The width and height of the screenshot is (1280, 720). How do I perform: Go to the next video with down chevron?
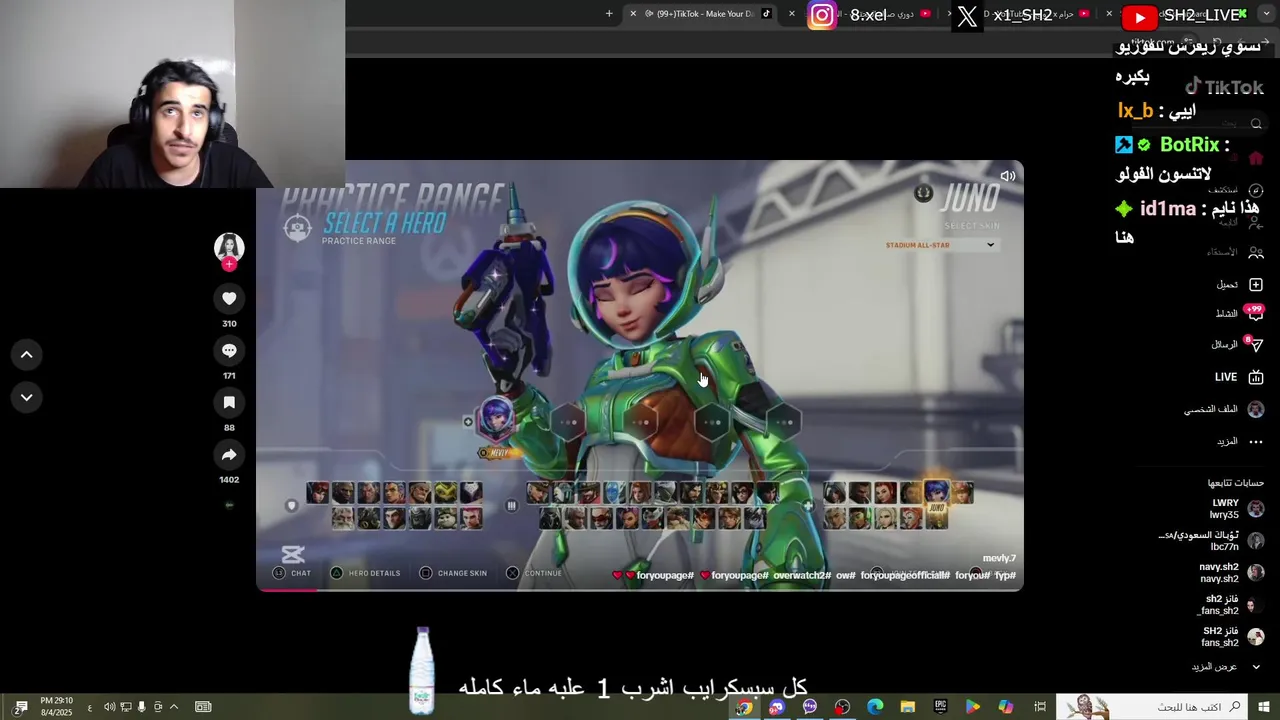coord(27,397)
